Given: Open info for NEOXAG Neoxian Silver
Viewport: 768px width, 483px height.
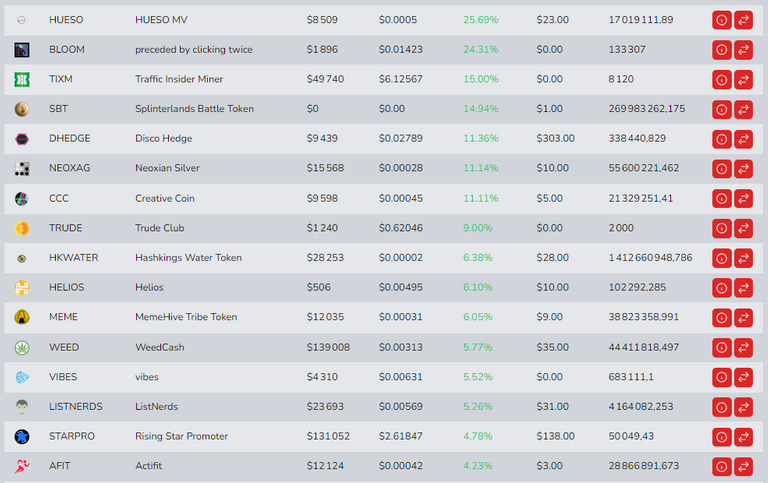Looking at the screenshot, I should click(x=721, y=169).
